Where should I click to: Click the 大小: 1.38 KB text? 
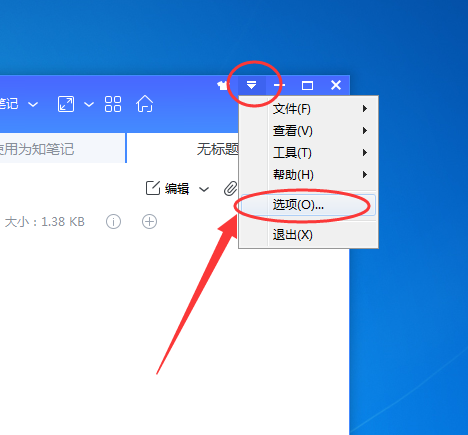45,222
